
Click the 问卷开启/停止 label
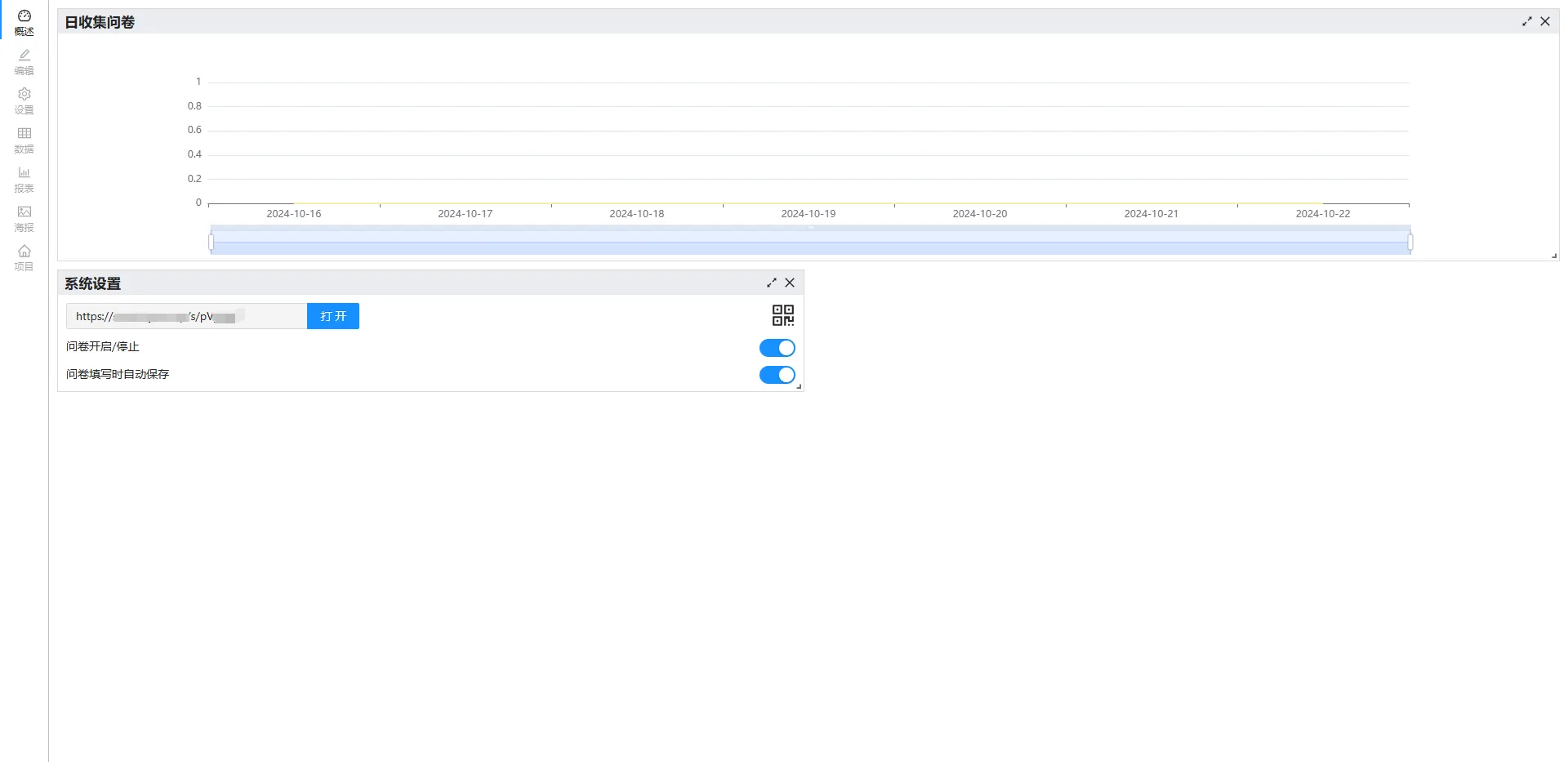pos(103,347)
